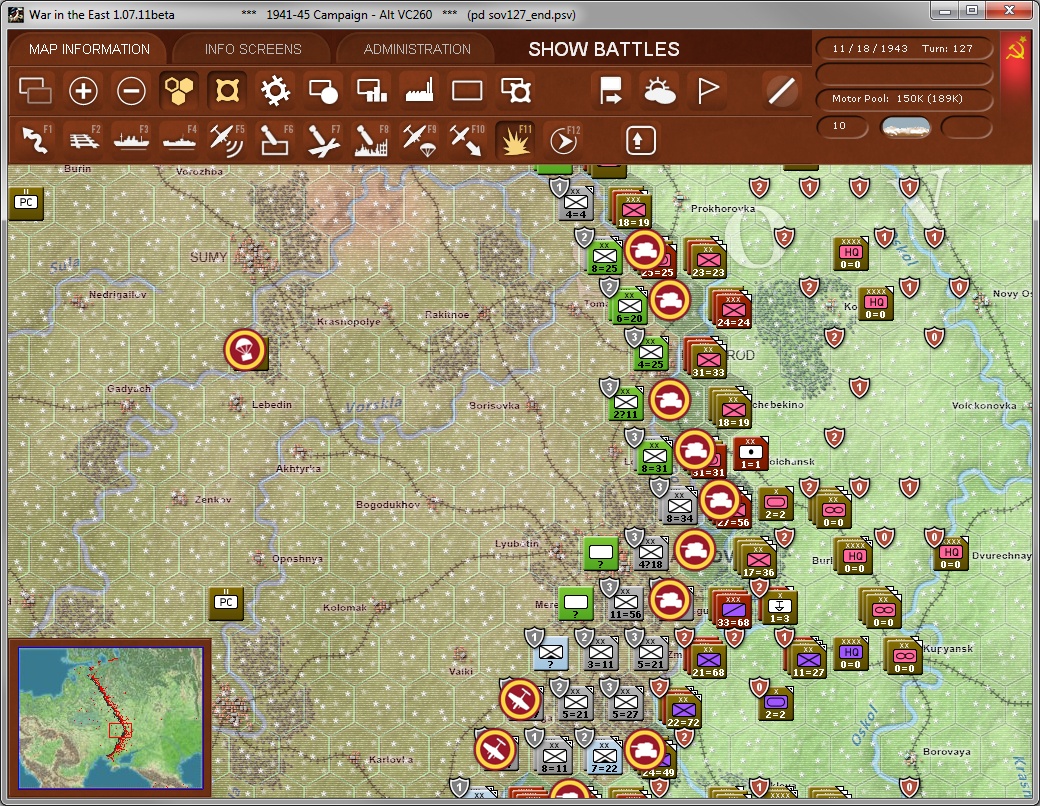This screenshot has width=1040, height=806.
Task: Toggle the weather display icon
Action: pos(659,90)
